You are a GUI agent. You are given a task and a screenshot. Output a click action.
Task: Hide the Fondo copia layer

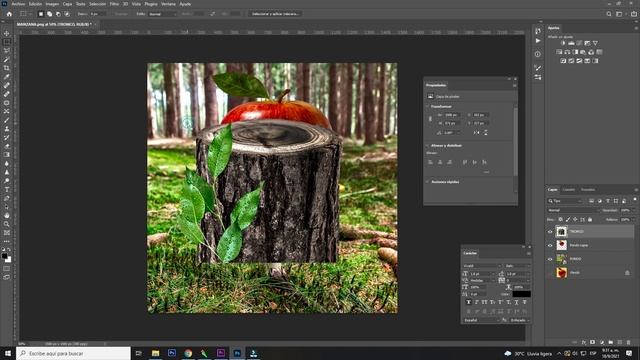550,245
